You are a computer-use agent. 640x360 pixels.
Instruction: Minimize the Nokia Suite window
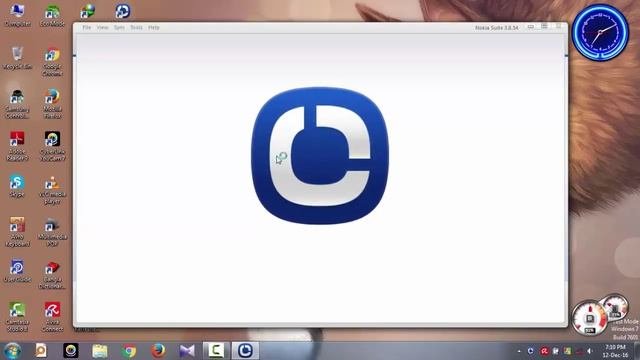[x=531, y=27]
